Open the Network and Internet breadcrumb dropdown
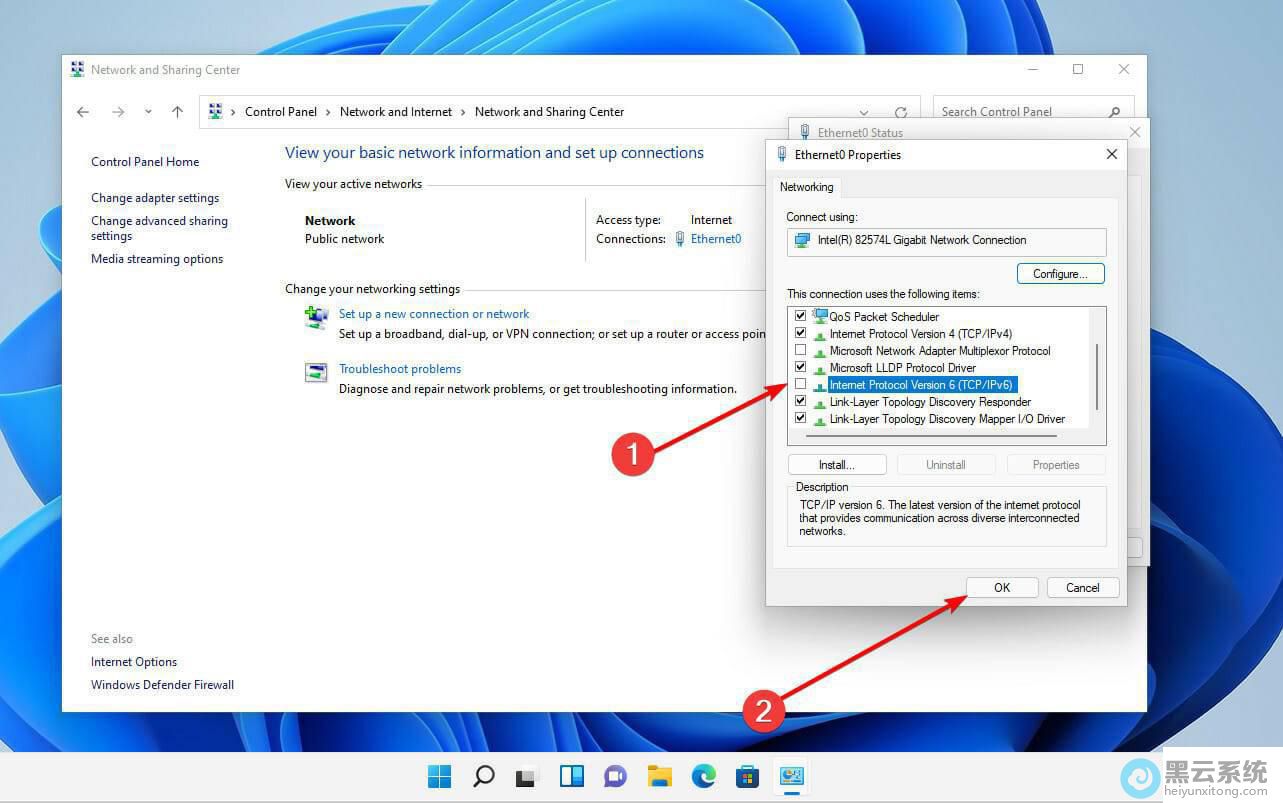This screenshot has height=803, width=1283. tap(465, 111)
